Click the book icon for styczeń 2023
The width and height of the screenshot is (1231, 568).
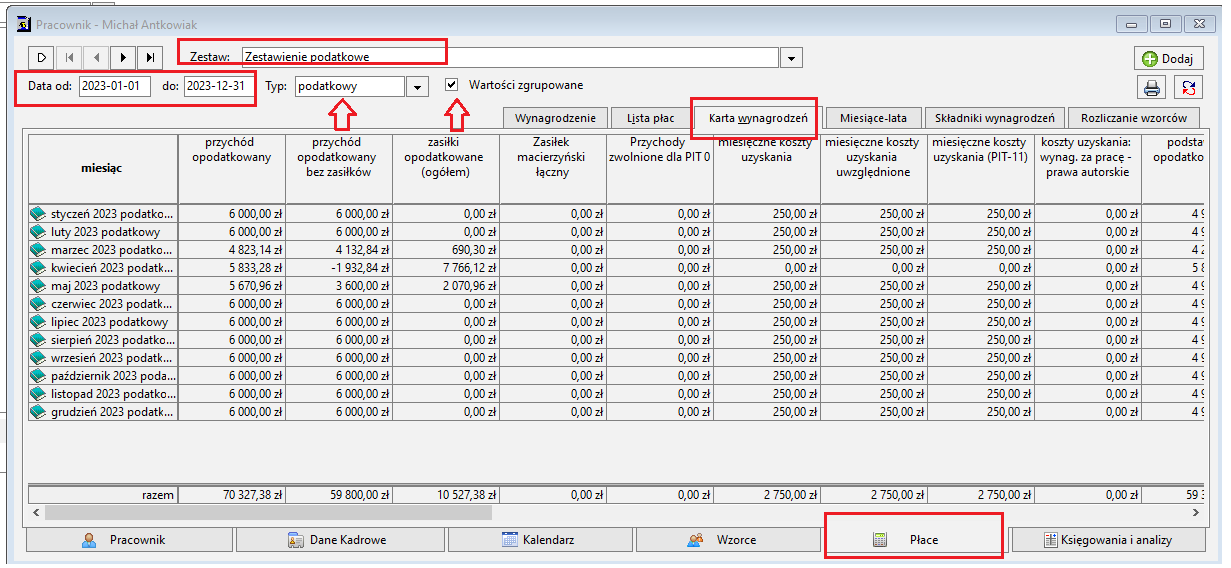point(39,214)
